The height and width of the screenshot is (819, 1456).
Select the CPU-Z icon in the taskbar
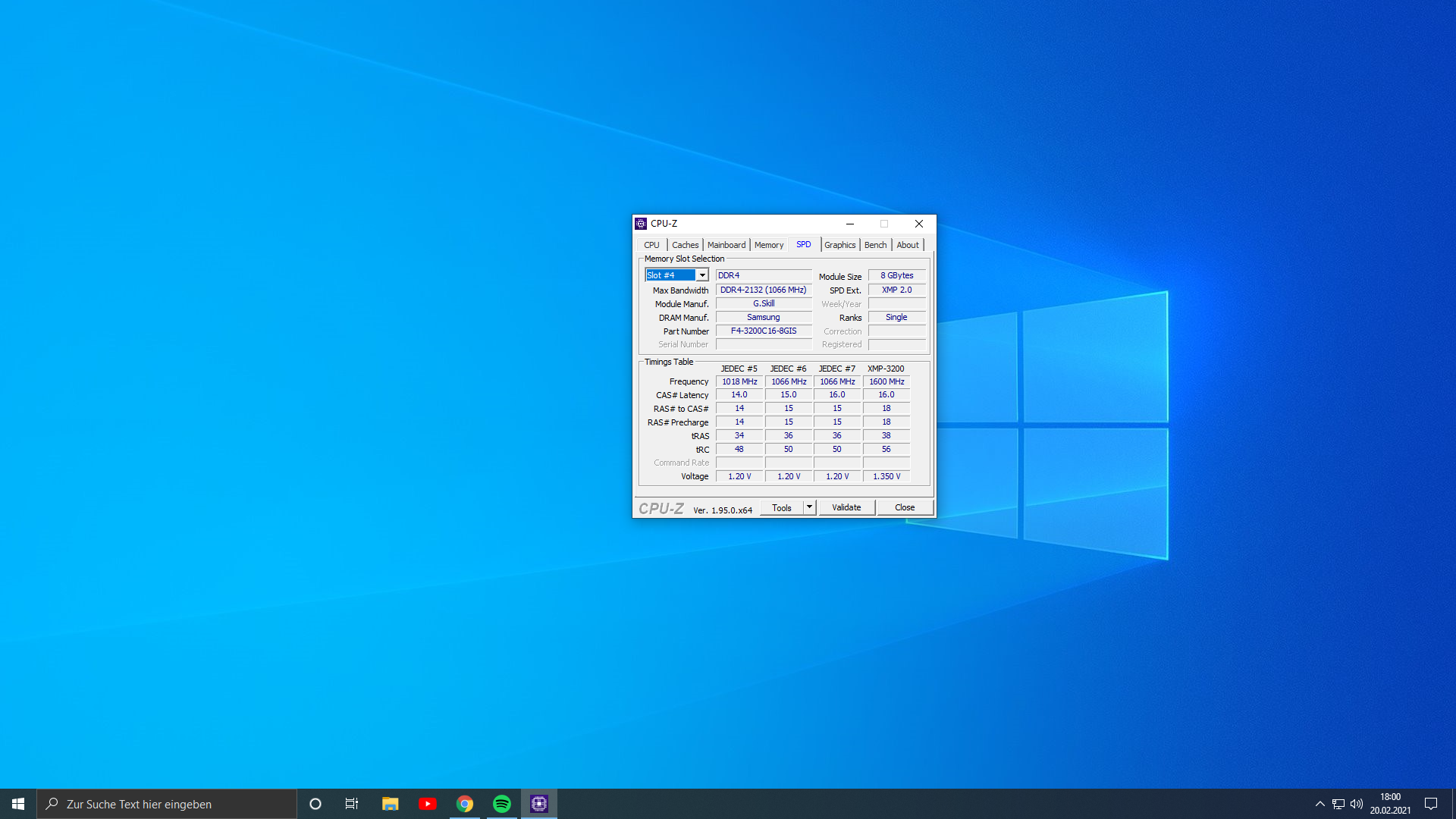(x=539, y=803)
